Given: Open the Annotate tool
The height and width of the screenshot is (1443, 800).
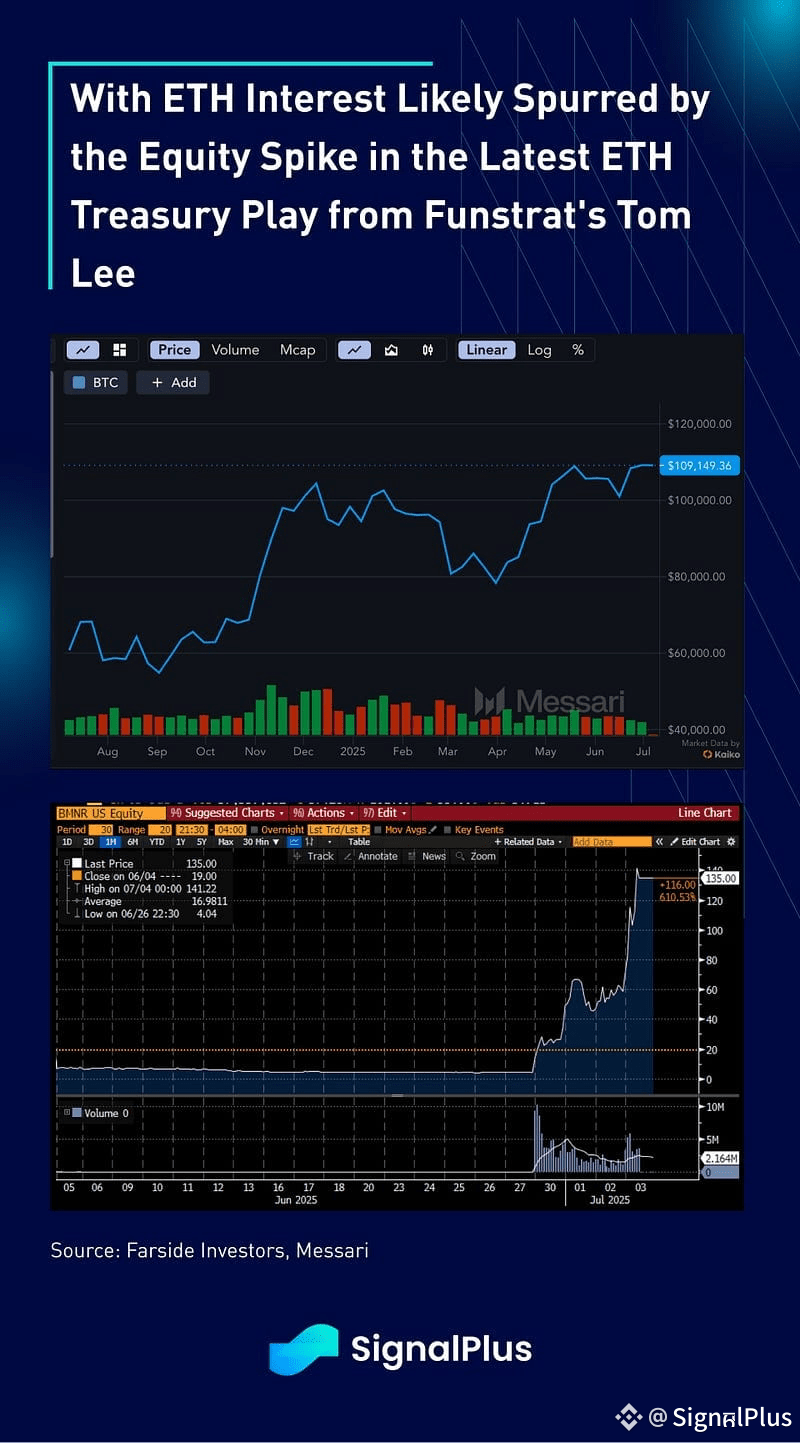Looking at the screenshot, I should tap(371, 856).
